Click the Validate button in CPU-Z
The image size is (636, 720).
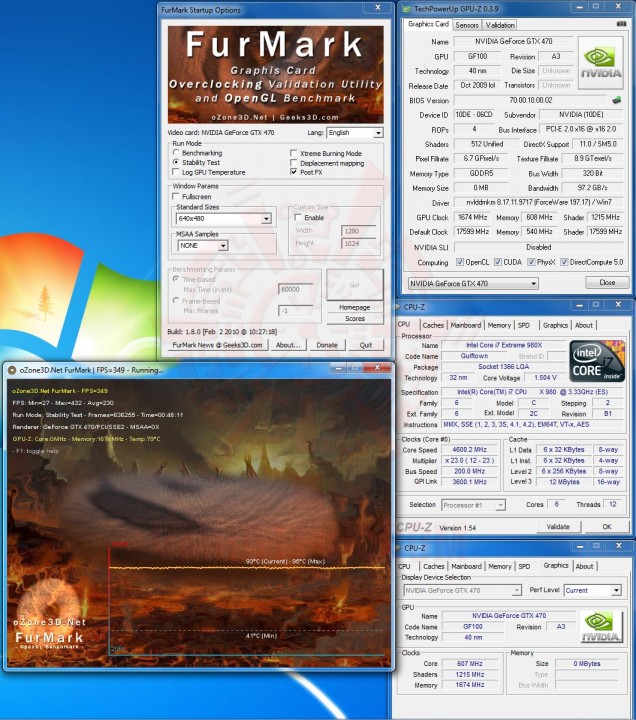558,527
